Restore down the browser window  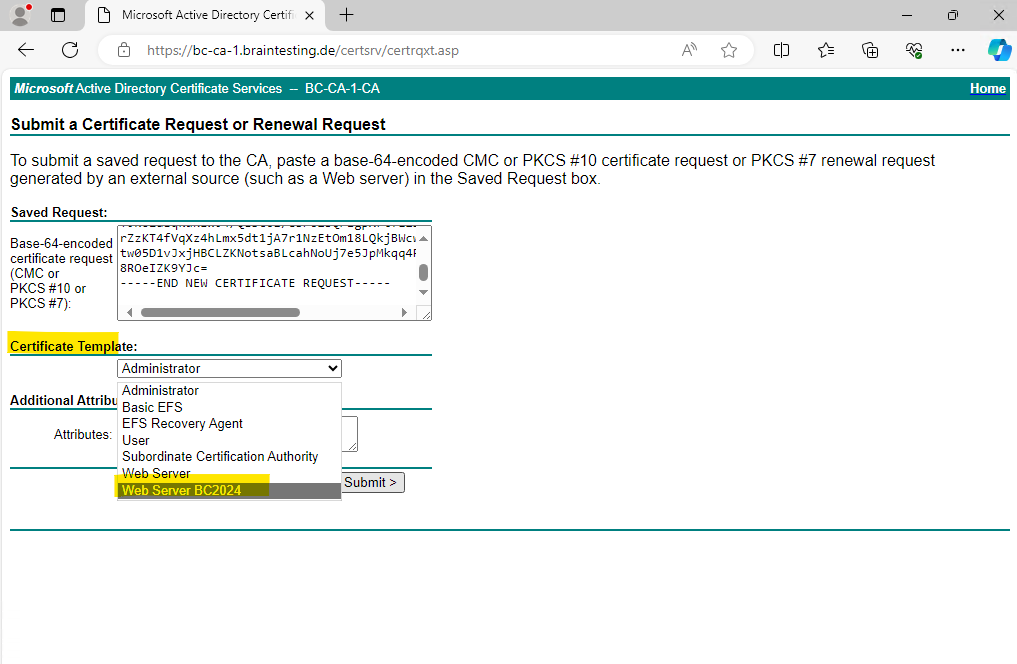pyautogui.click(x=952, y=15)
